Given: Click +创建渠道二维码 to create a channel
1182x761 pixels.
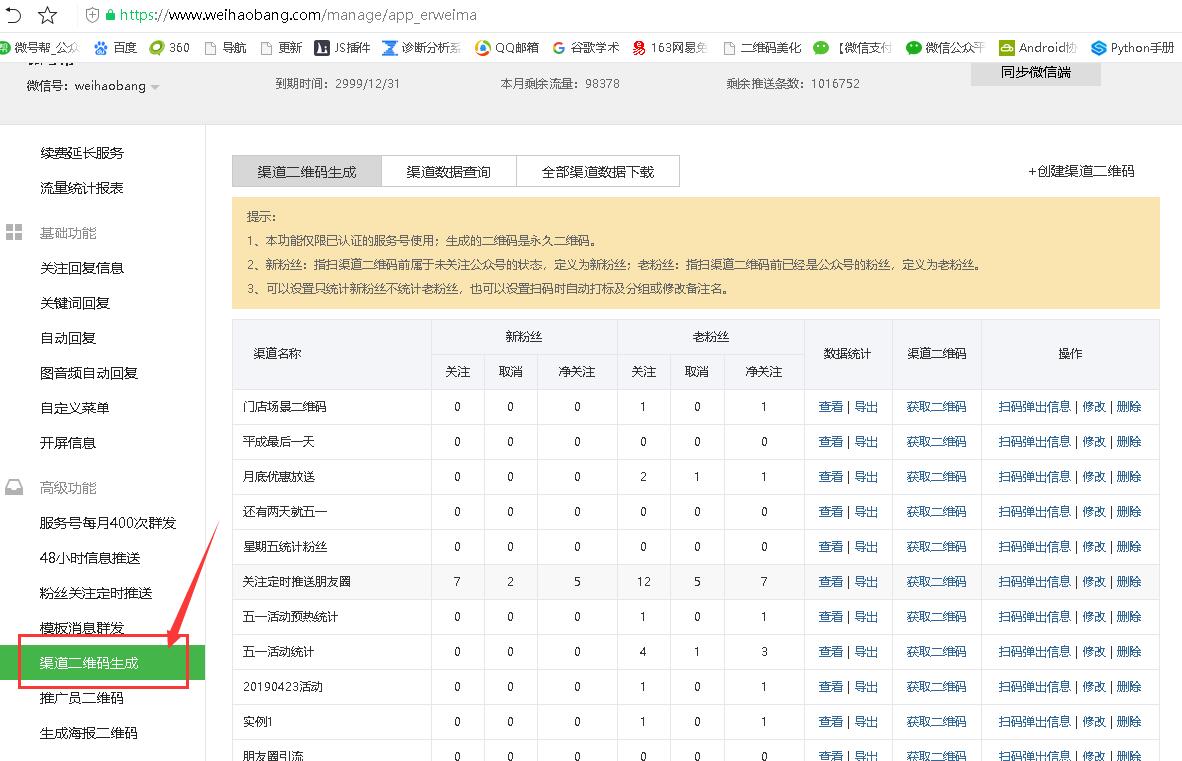Looking at the screenshot, I should (1081, 171).
